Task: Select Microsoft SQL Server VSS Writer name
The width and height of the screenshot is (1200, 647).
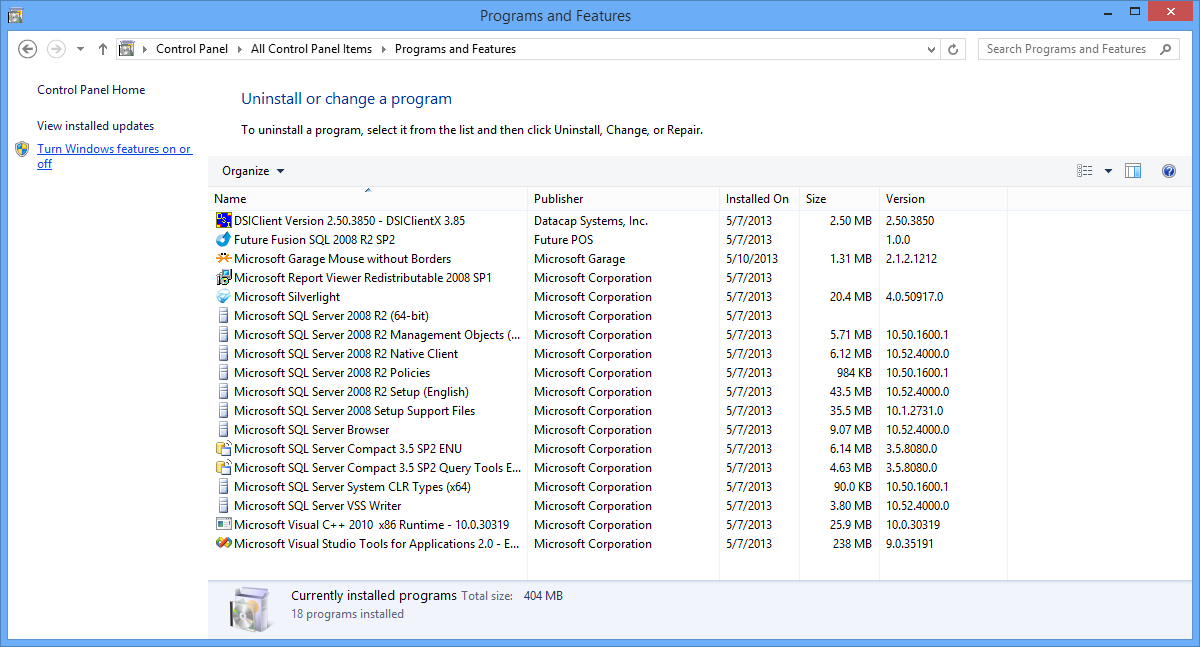Action: tap(317, 506)
